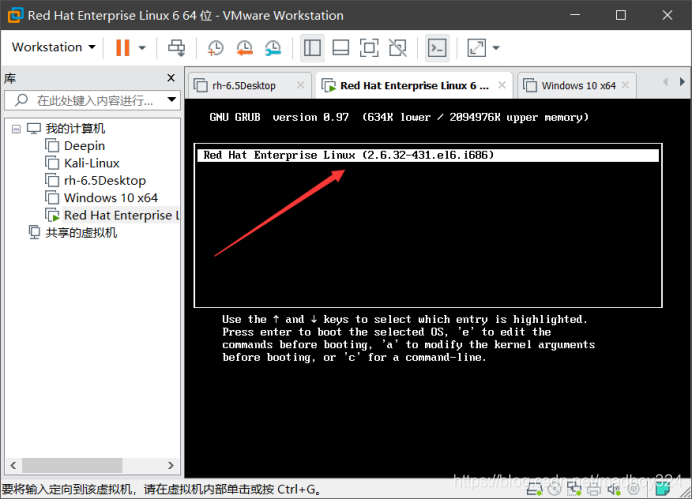Toggle the thumbnail bar view icon

coord(341,48)
